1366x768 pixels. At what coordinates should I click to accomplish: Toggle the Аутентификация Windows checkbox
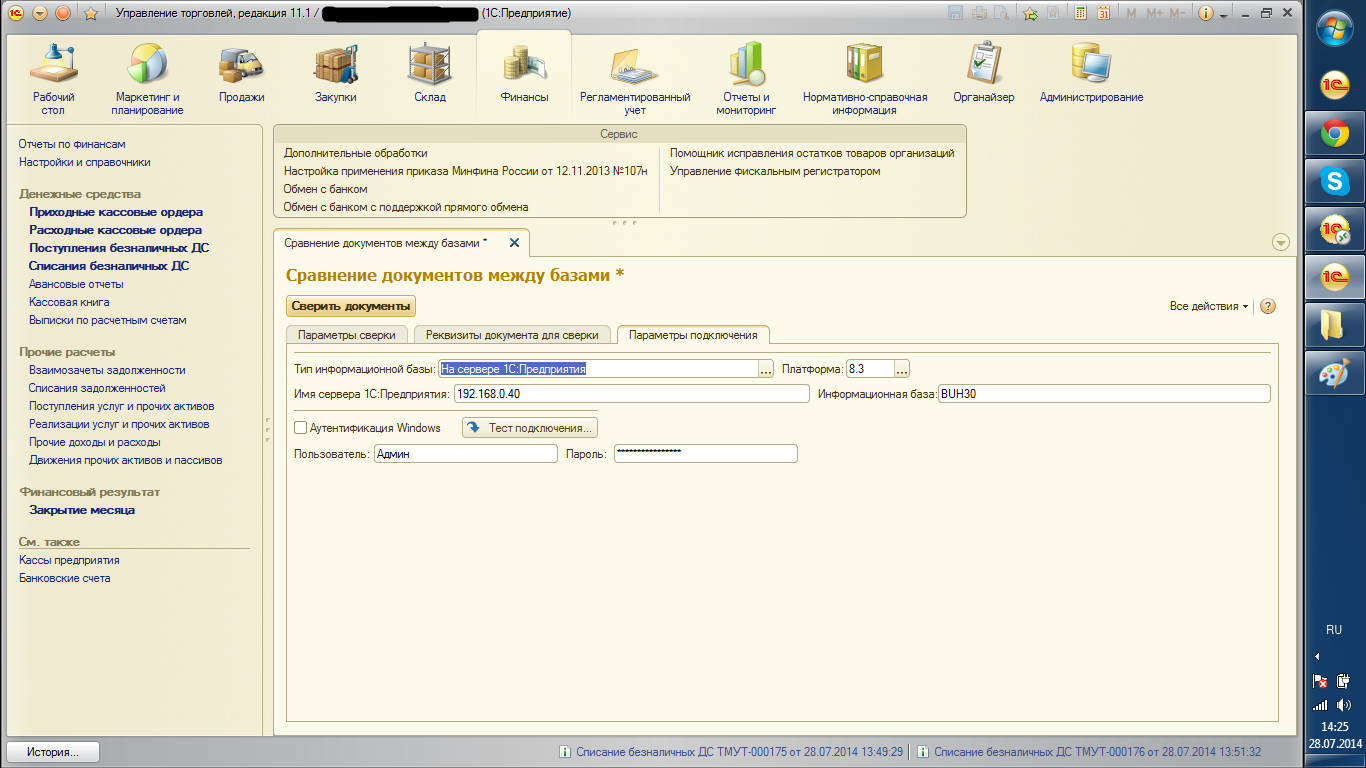(300, 428)
